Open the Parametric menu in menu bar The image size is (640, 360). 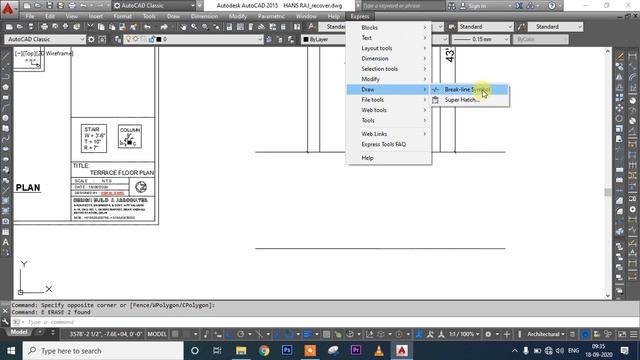pos(271,16)
